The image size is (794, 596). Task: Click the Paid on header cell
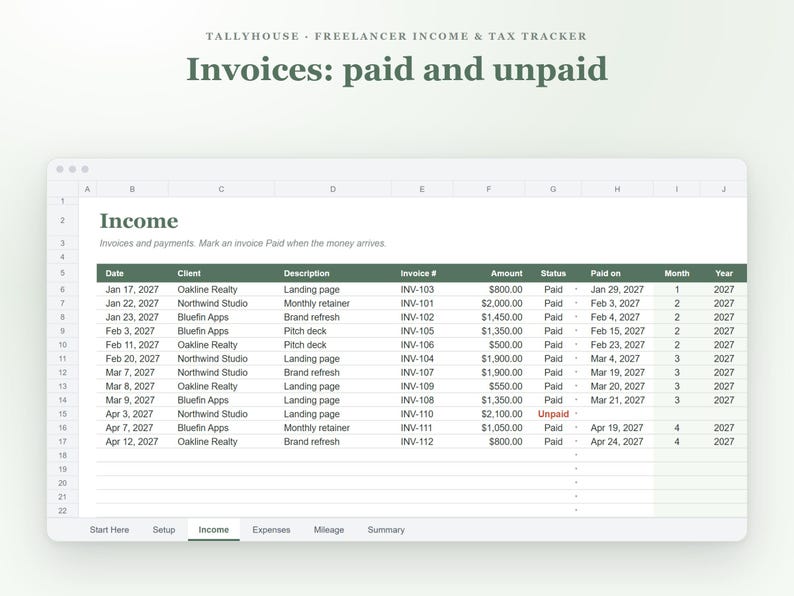[x=617, y=273]
